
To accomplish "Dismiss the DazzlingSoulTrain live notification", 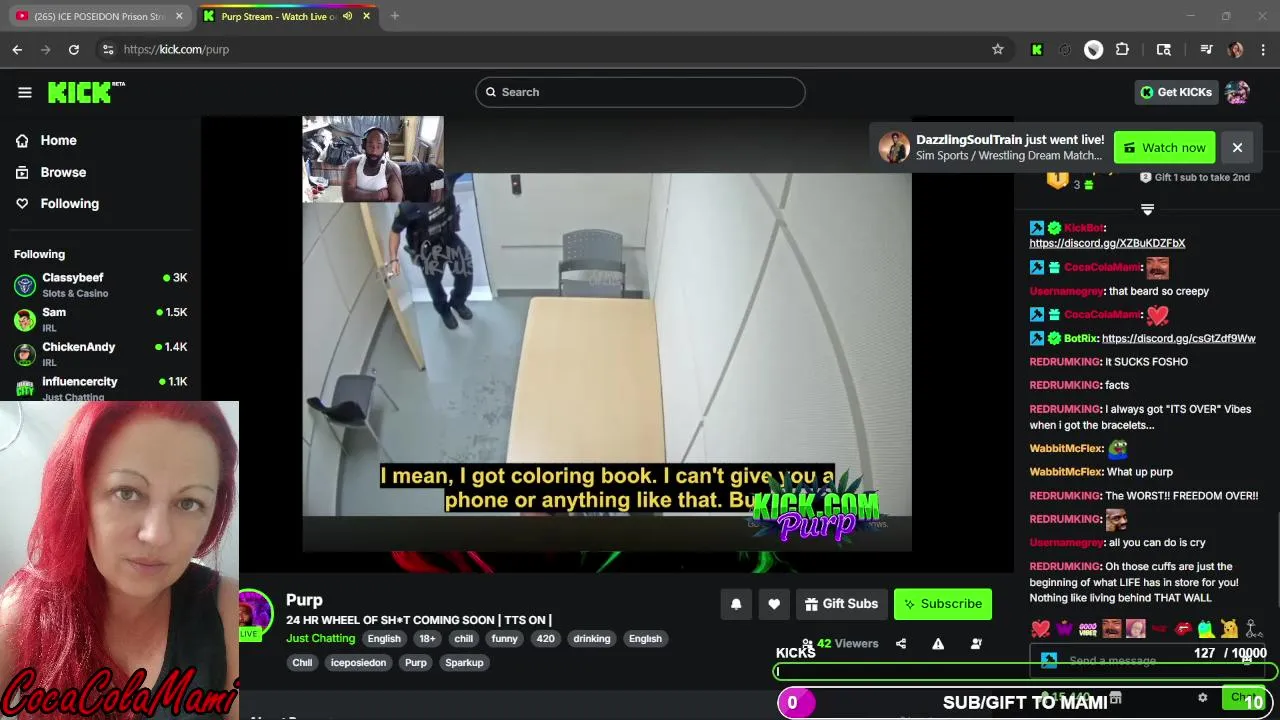I will [1237, 148].
